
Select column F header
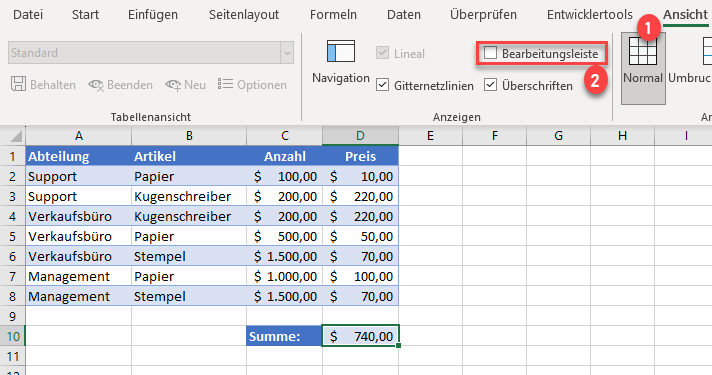click(494, 136)
